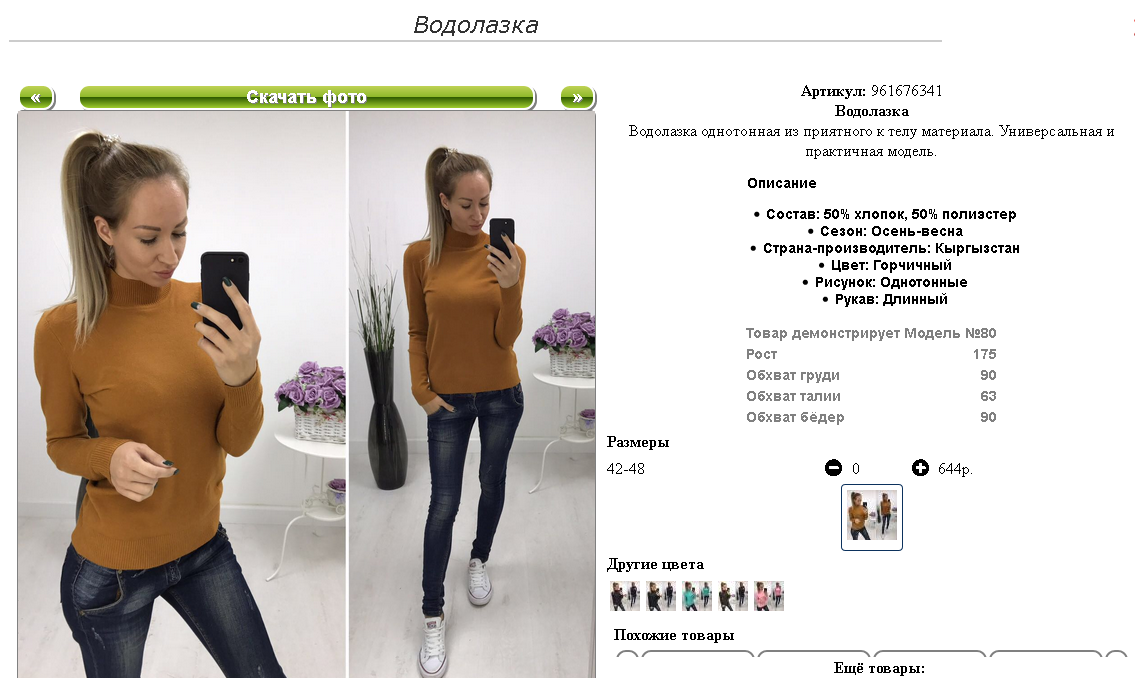Click the Похожие товары heading

(674, 635)
